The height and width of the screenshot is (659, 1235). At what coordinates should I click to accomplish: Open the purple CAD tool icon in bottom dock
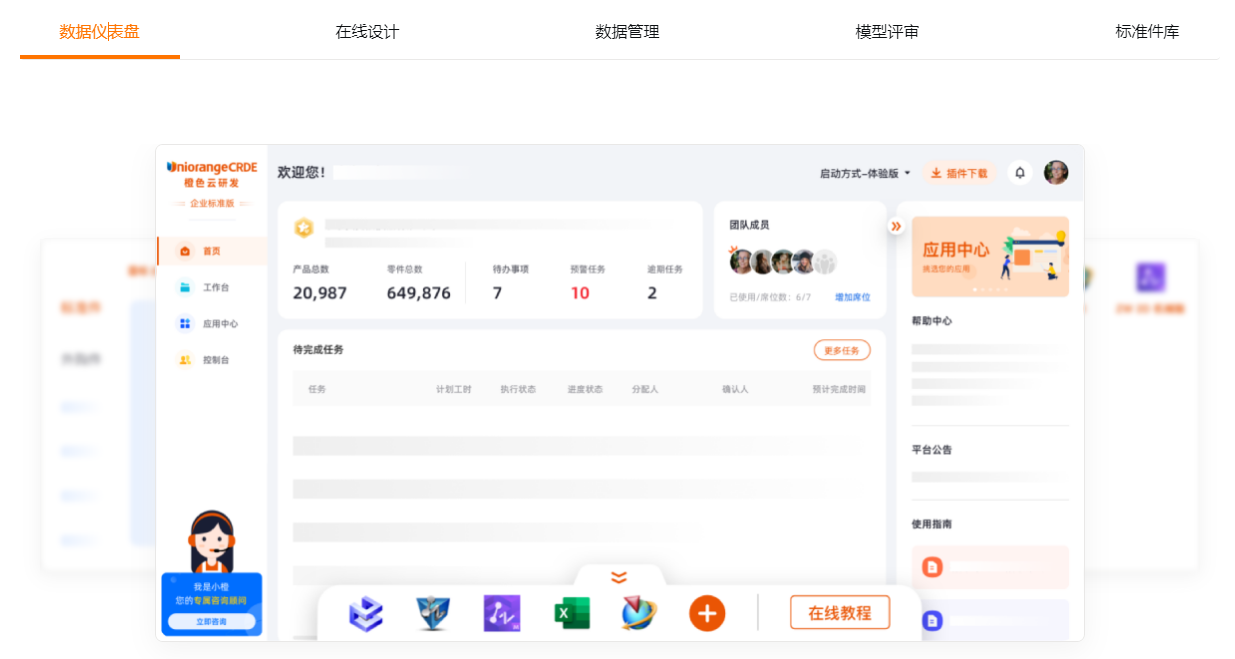point(501,612)
